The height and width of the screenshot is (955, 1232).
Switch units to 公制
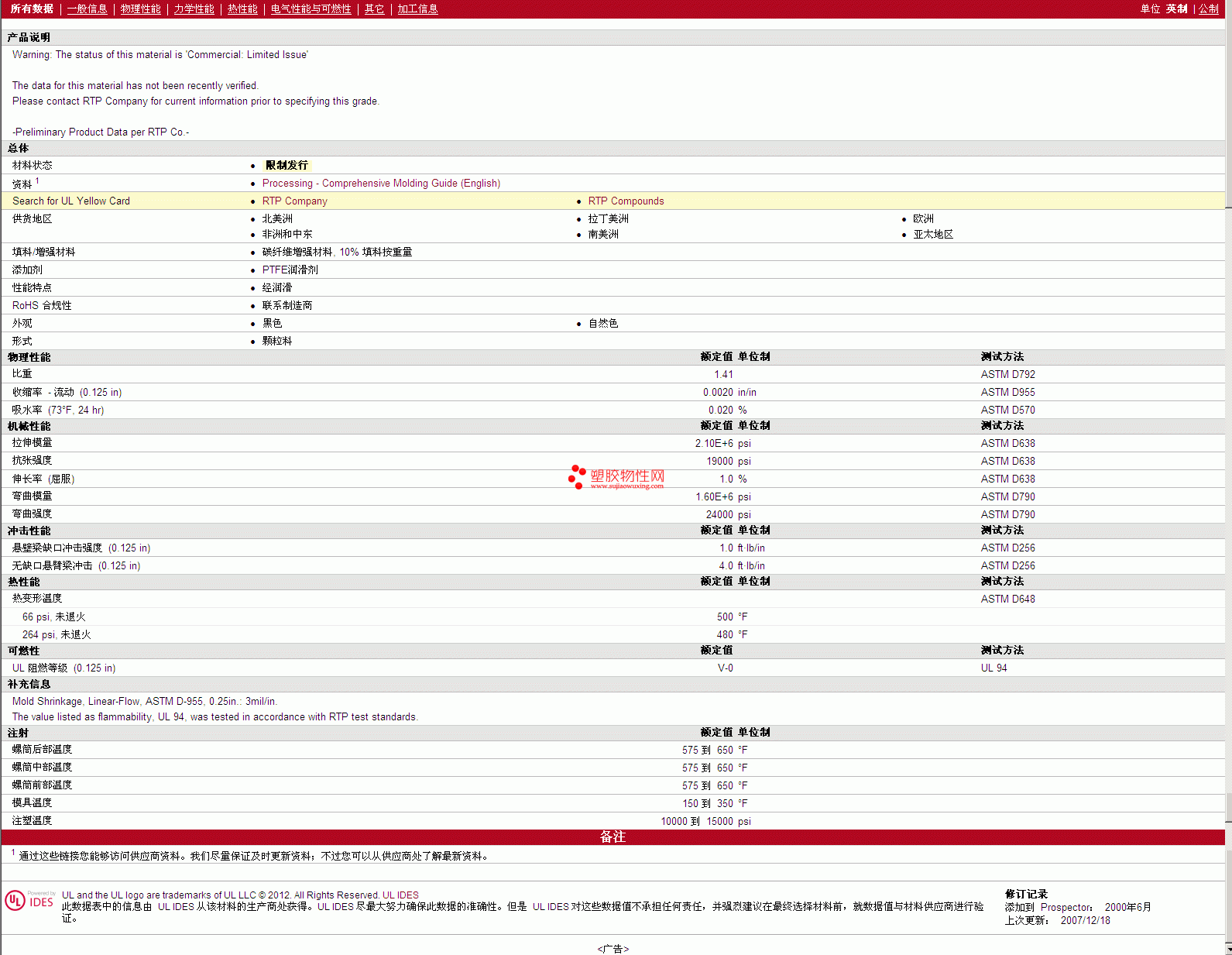(1208, 9)
